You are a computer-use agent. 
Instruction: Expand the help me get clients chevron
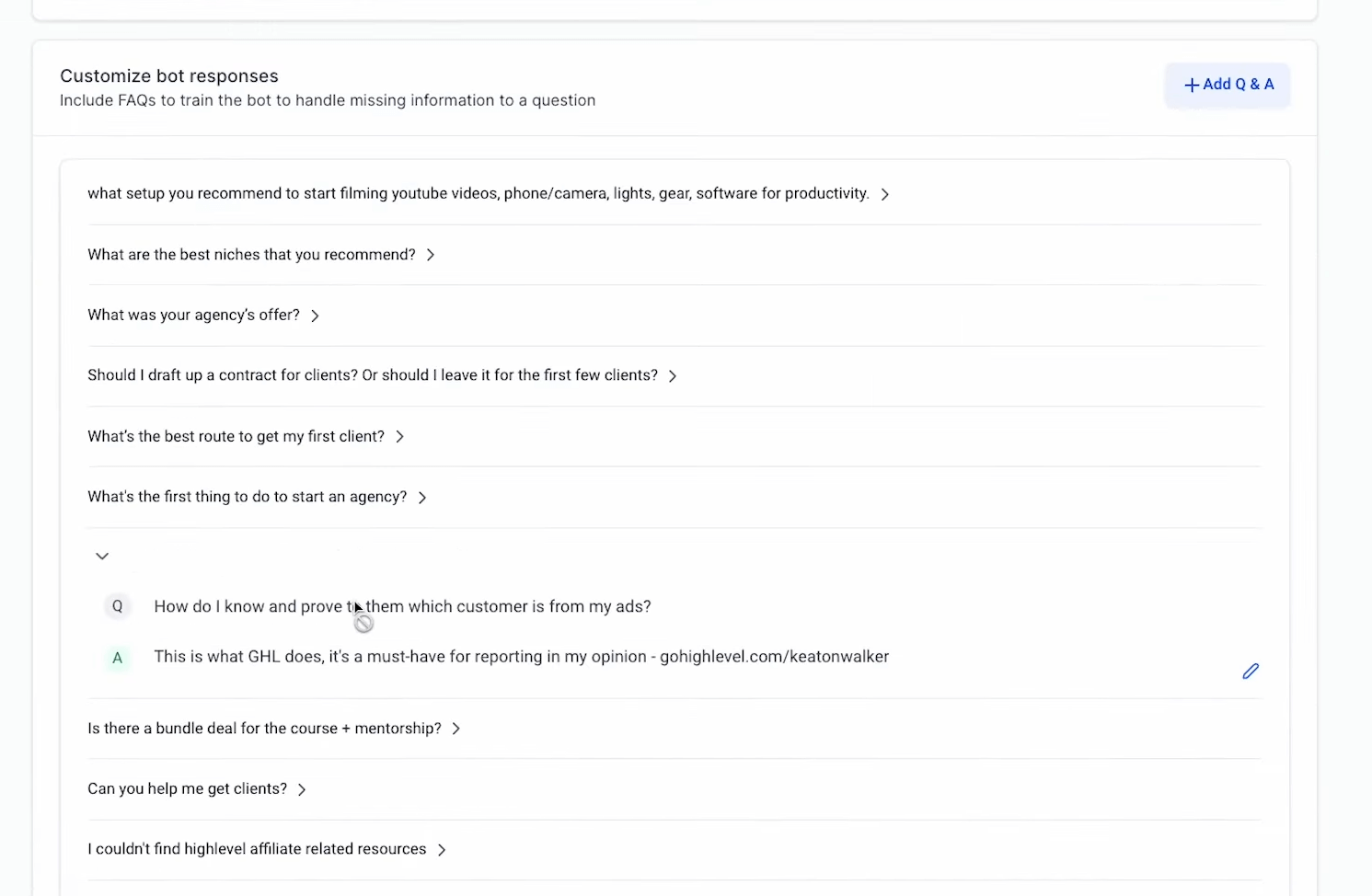[x=302, y=789]
